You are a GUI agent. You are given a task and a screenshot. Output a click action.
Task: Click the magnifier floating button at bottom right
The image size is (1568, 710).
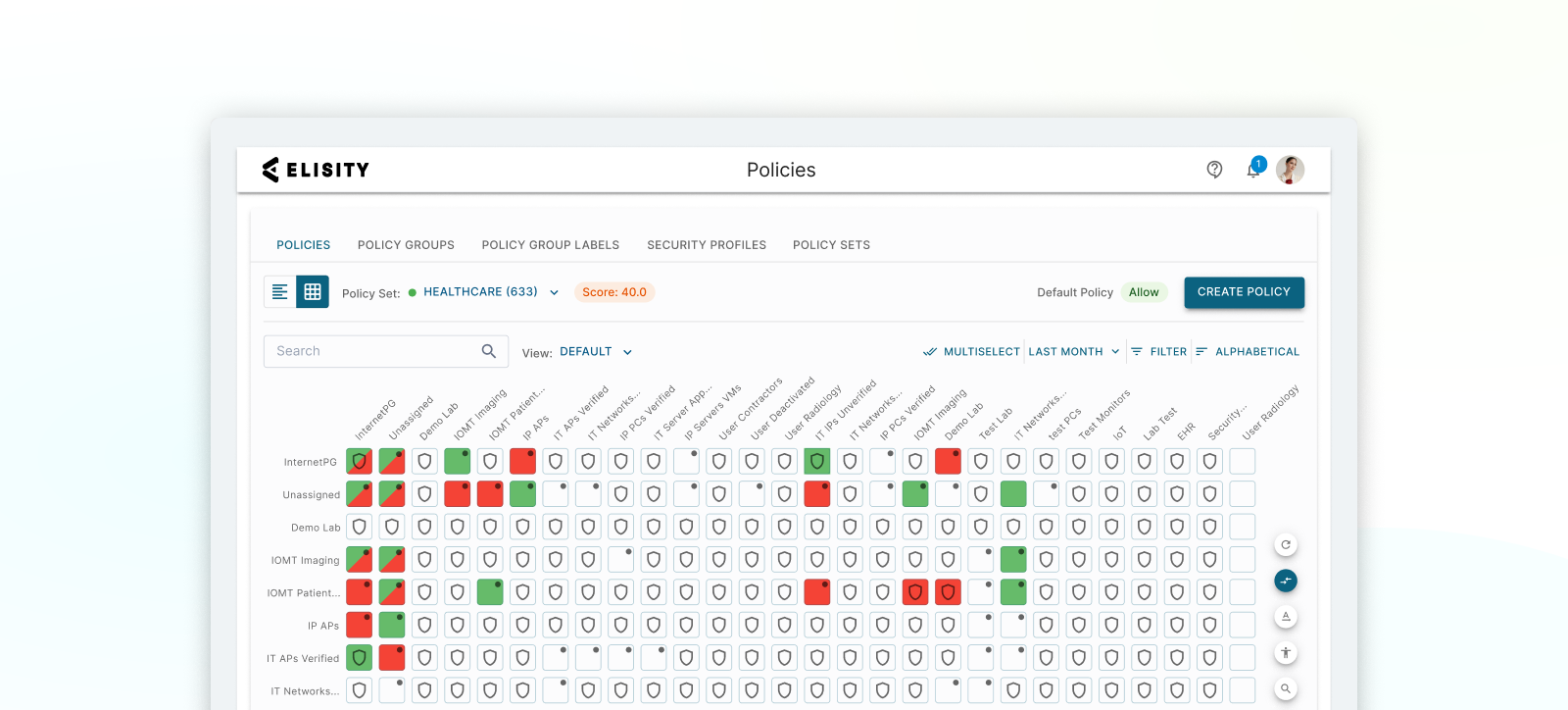tap(1286, 688)
